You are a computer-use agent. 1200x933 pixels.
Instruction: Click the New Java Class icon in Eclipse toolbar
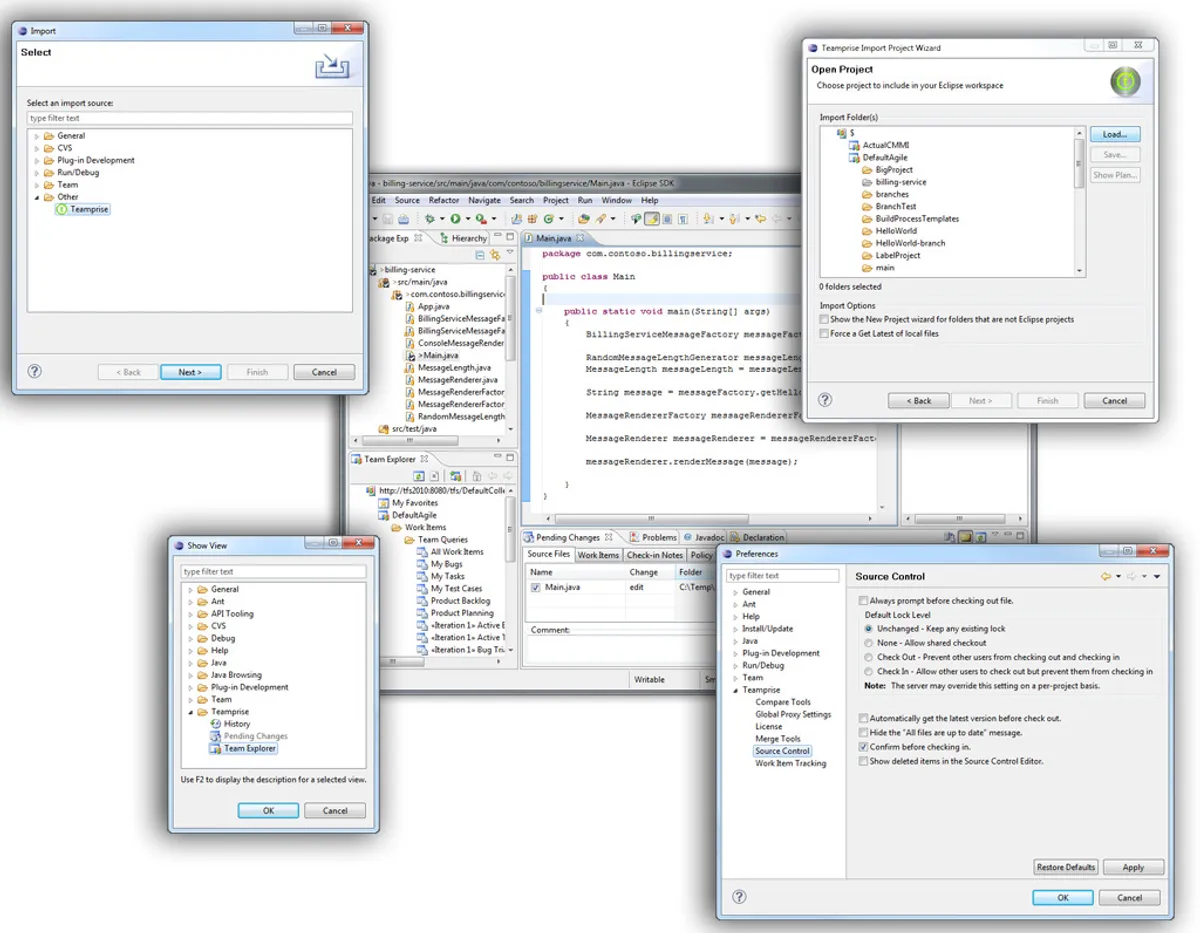coord(548,218)
